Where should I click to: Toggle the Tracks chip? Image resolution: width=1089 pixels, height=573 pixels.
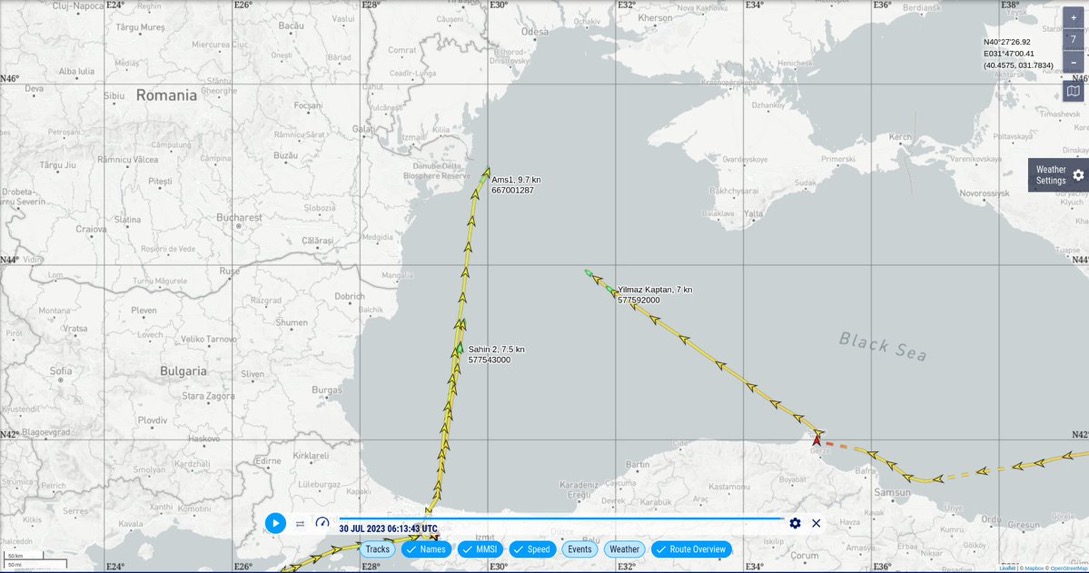[378, 549]
